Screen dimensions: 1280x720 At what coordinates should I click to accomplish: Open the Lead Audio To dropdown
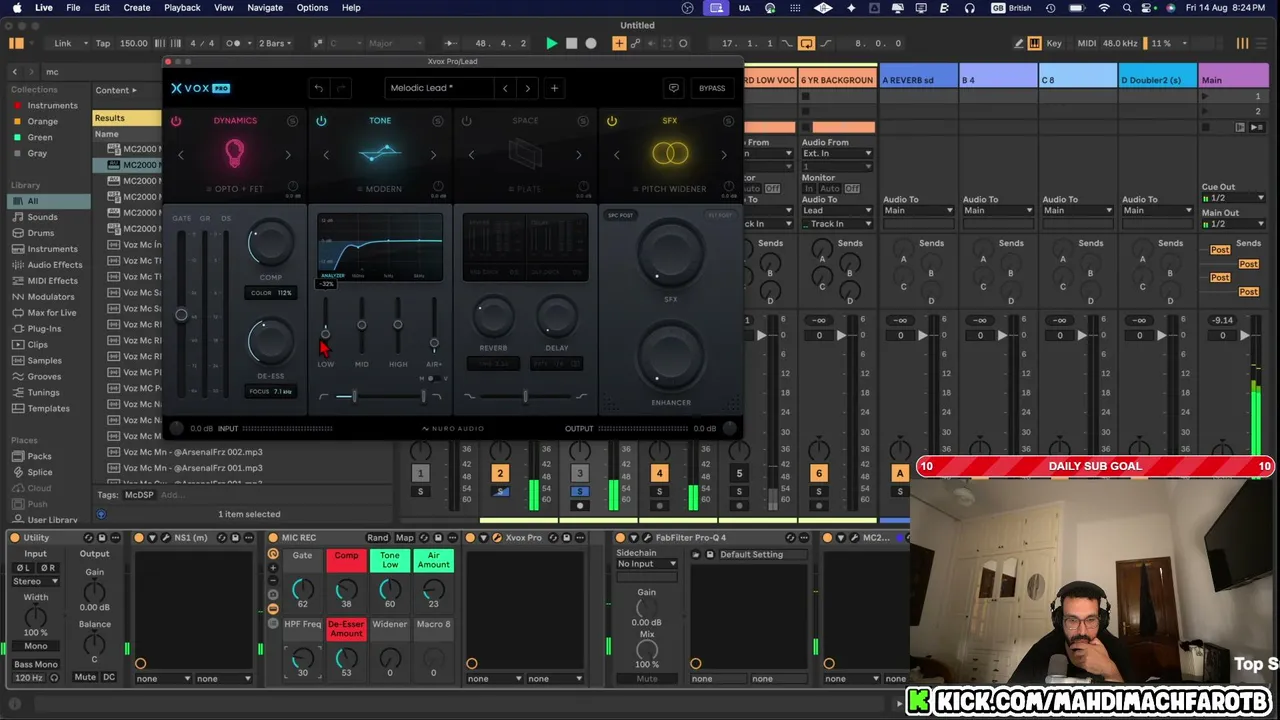coord(837,211)
